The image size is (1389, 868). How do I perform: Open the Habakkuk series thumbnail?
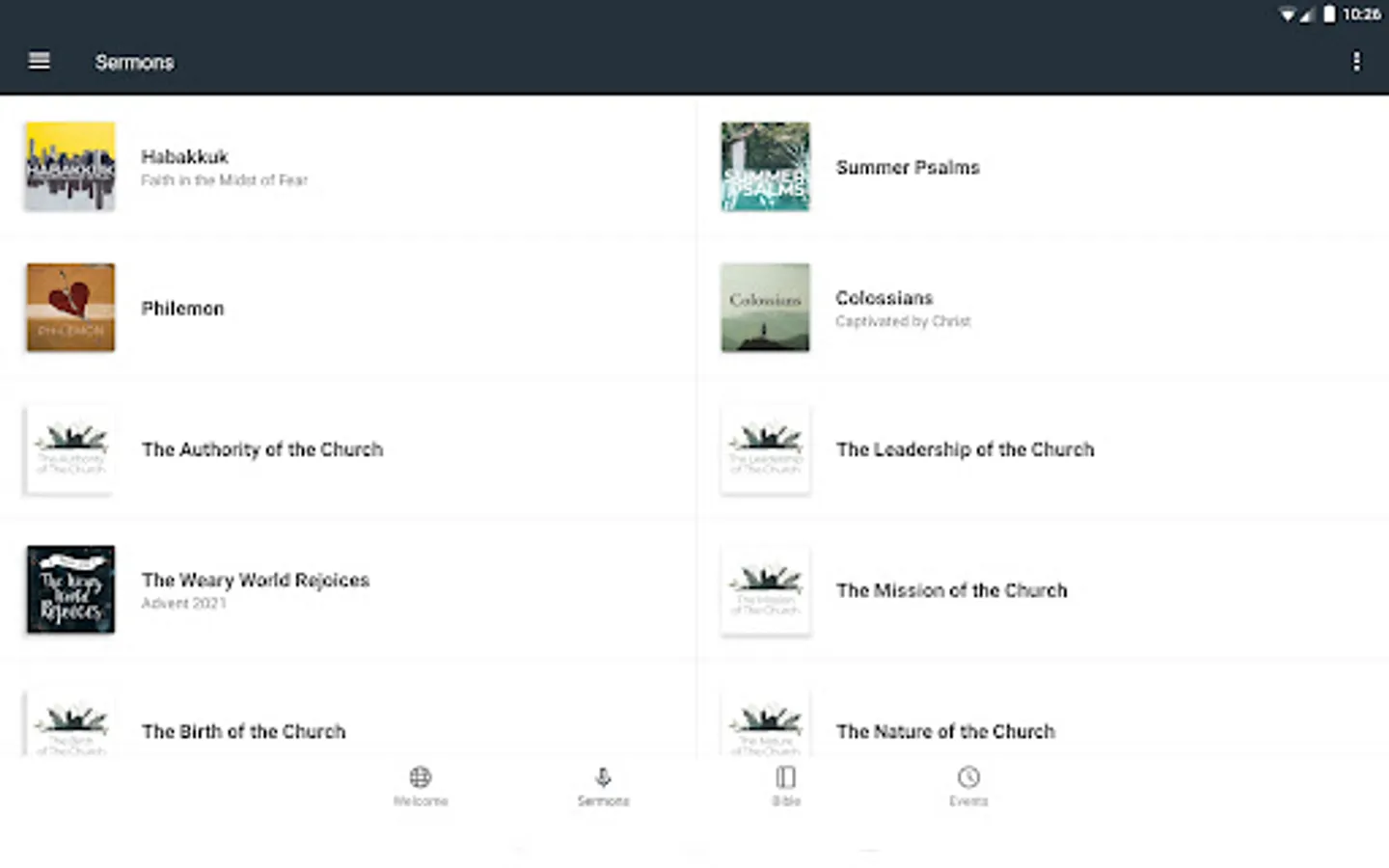point(70,167)
